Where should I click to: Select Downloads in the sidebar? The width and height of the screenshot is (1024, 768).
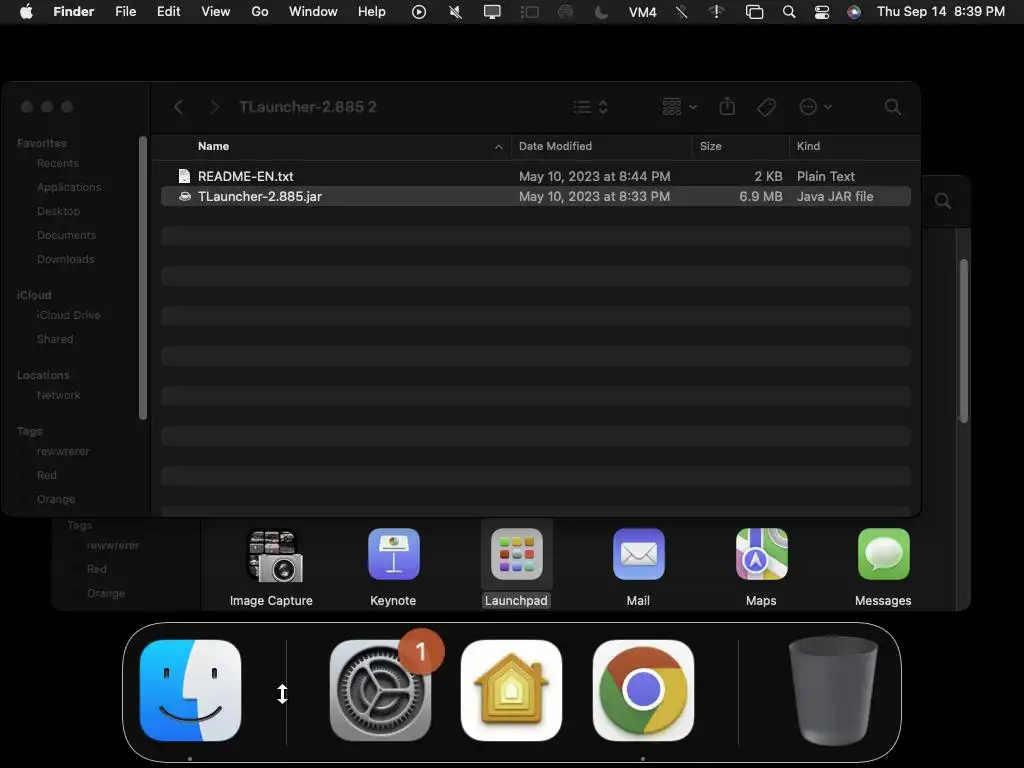coord(65,259)
